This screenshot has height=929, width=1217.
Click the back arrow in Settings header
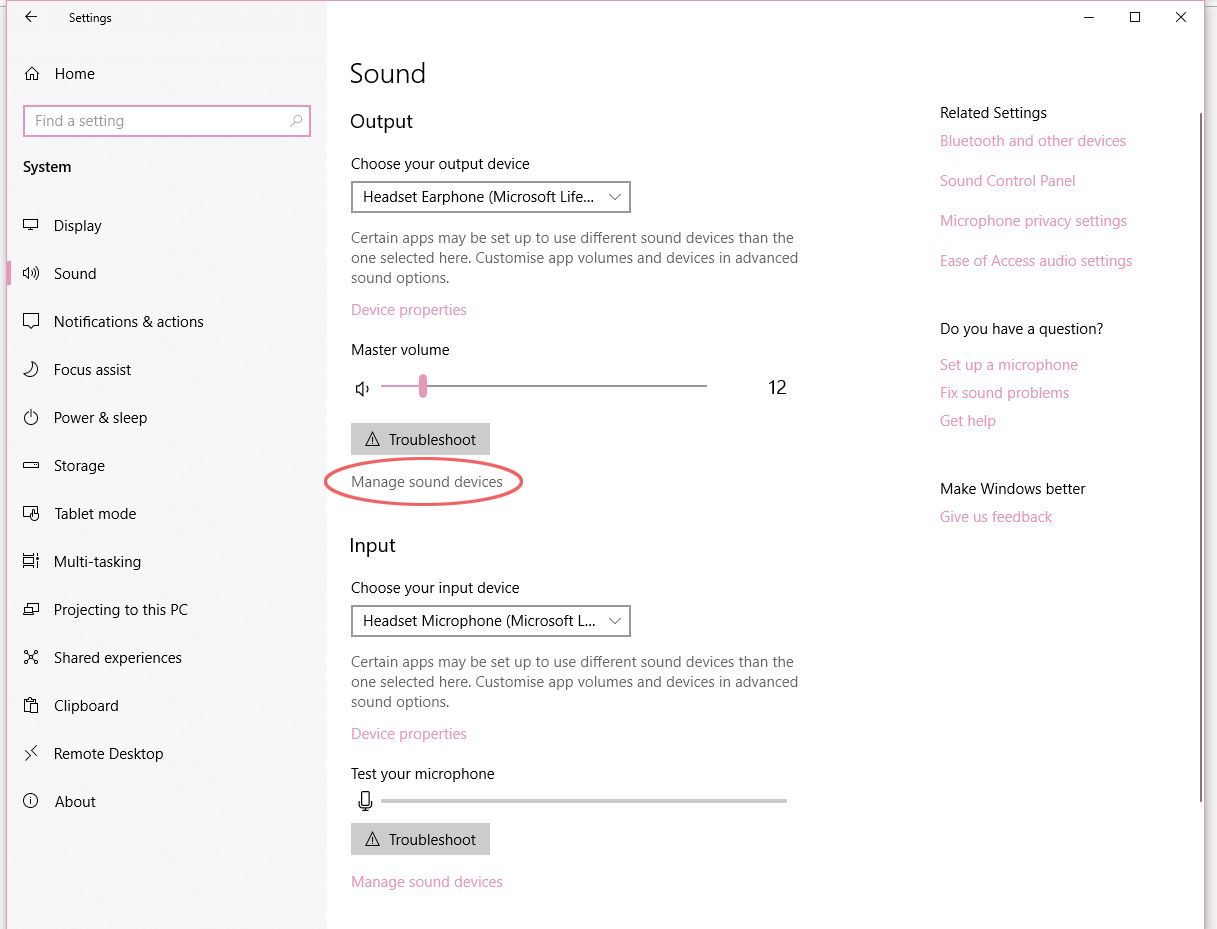click(x=31, y=17)
